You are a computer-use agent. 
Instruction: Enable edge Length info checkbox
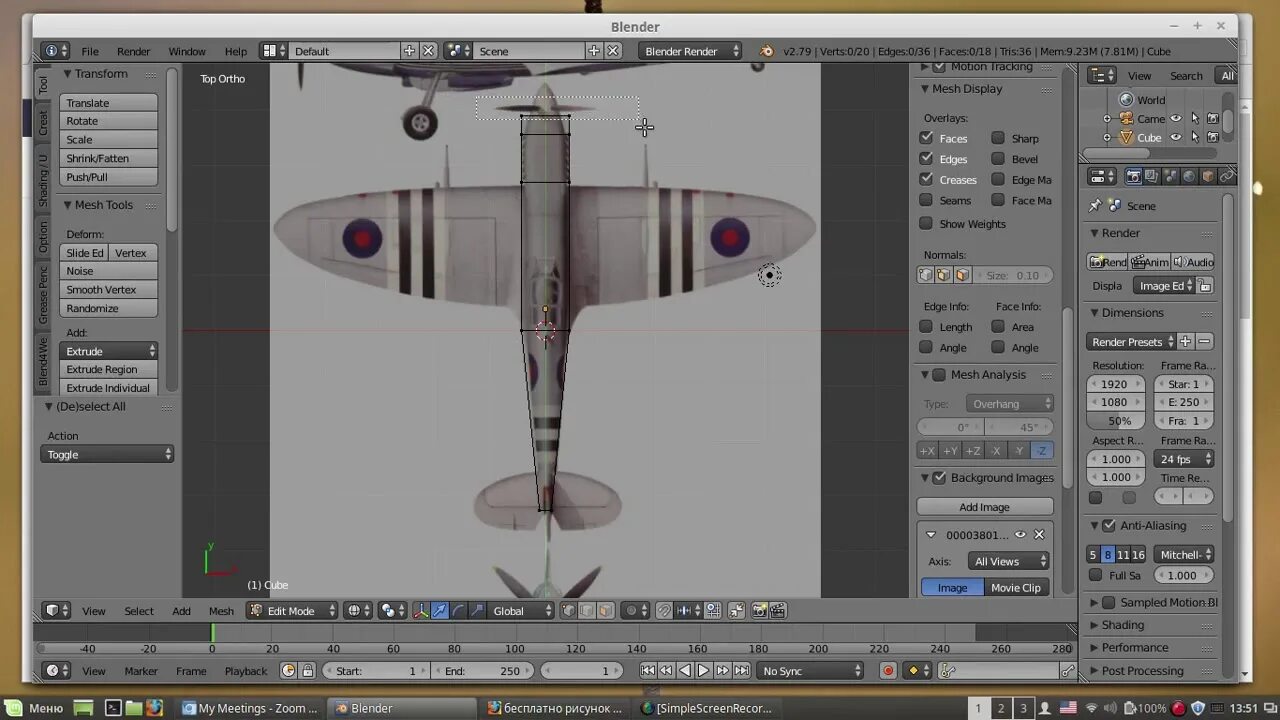[x=926, y=326]
